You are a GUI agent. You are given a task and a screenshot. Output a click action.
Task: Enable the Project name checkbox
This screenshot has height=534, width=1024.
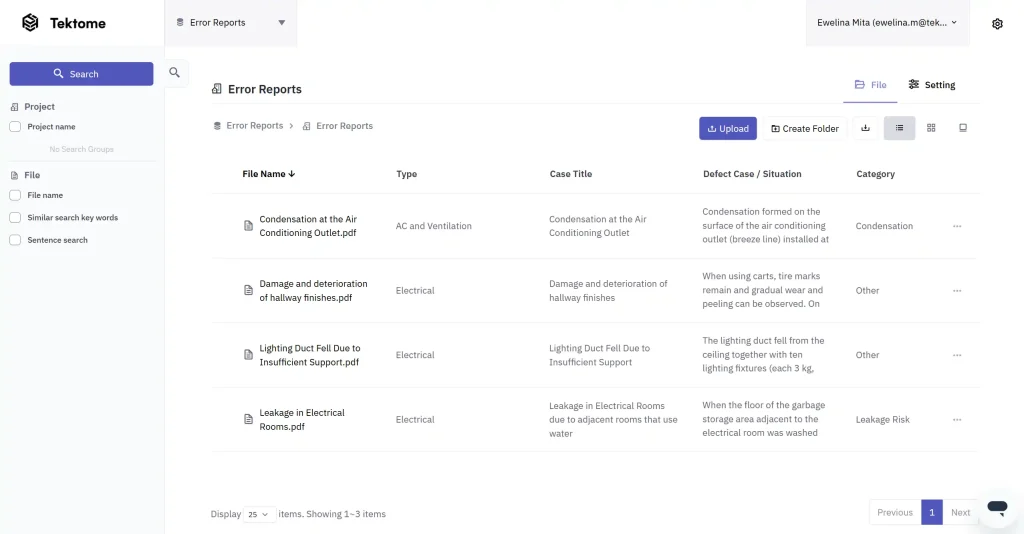point(15,127)
